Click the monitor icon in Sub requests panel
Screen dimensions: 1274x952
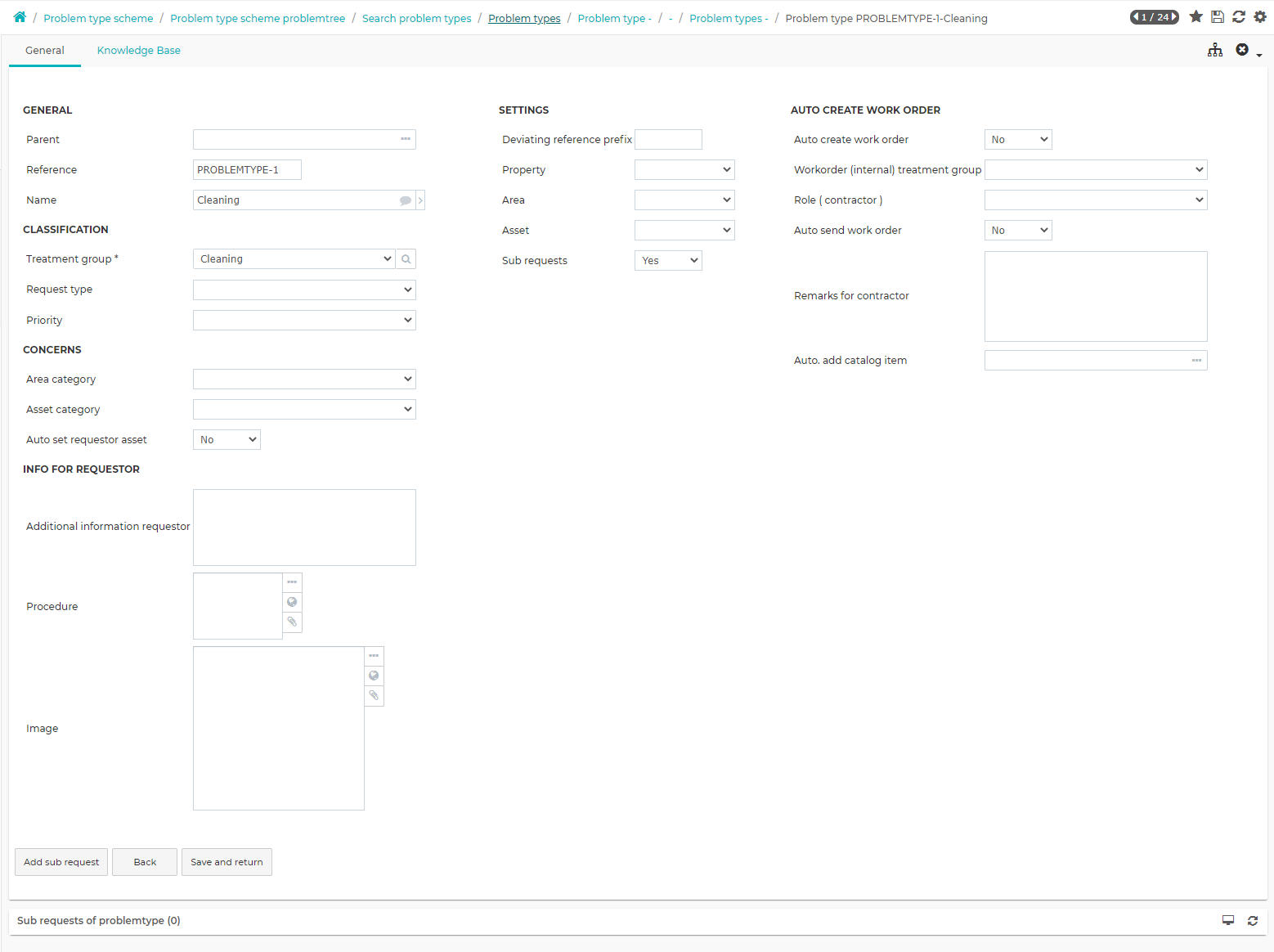click(x=1228, y=920)
